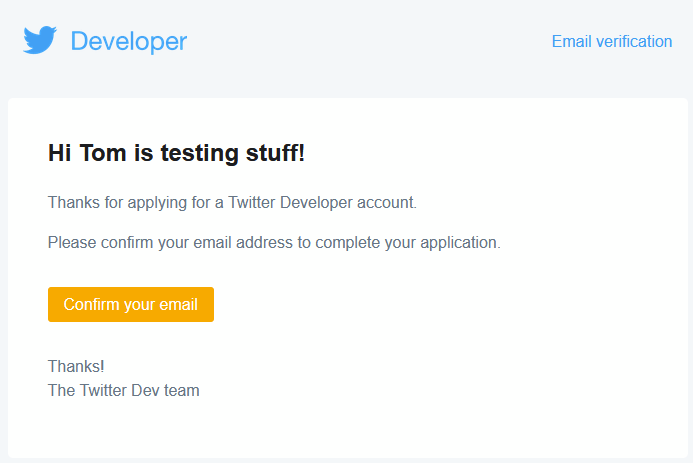
Task: Click the word 'account' ending the first paragraph
Action: tap(387, 202)
